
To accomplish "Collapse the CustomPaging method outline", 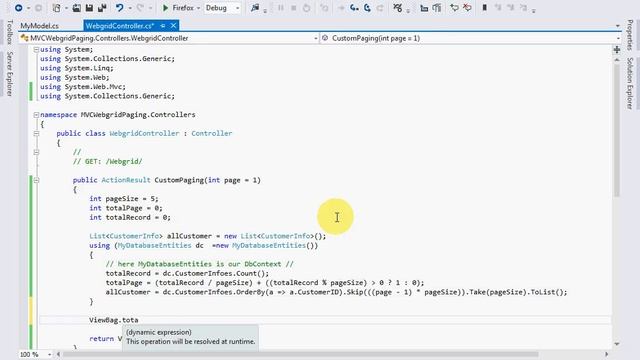I will pyautogui.click(x=36, y=180).
